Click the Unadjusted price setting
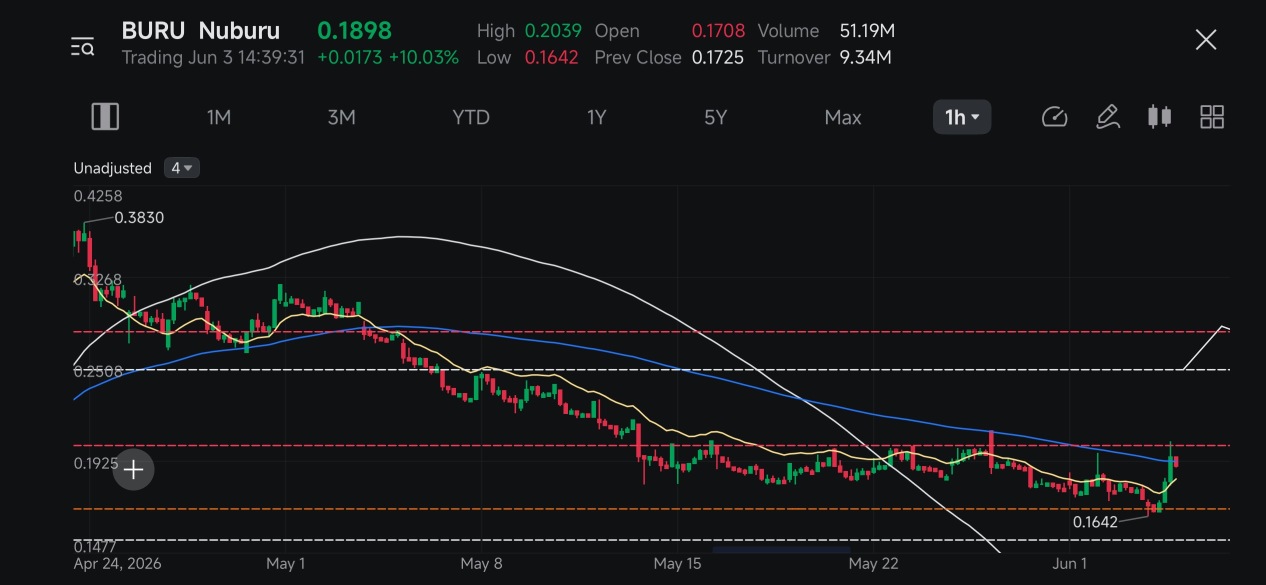1266x585 pixels. [x=112, y=168]
